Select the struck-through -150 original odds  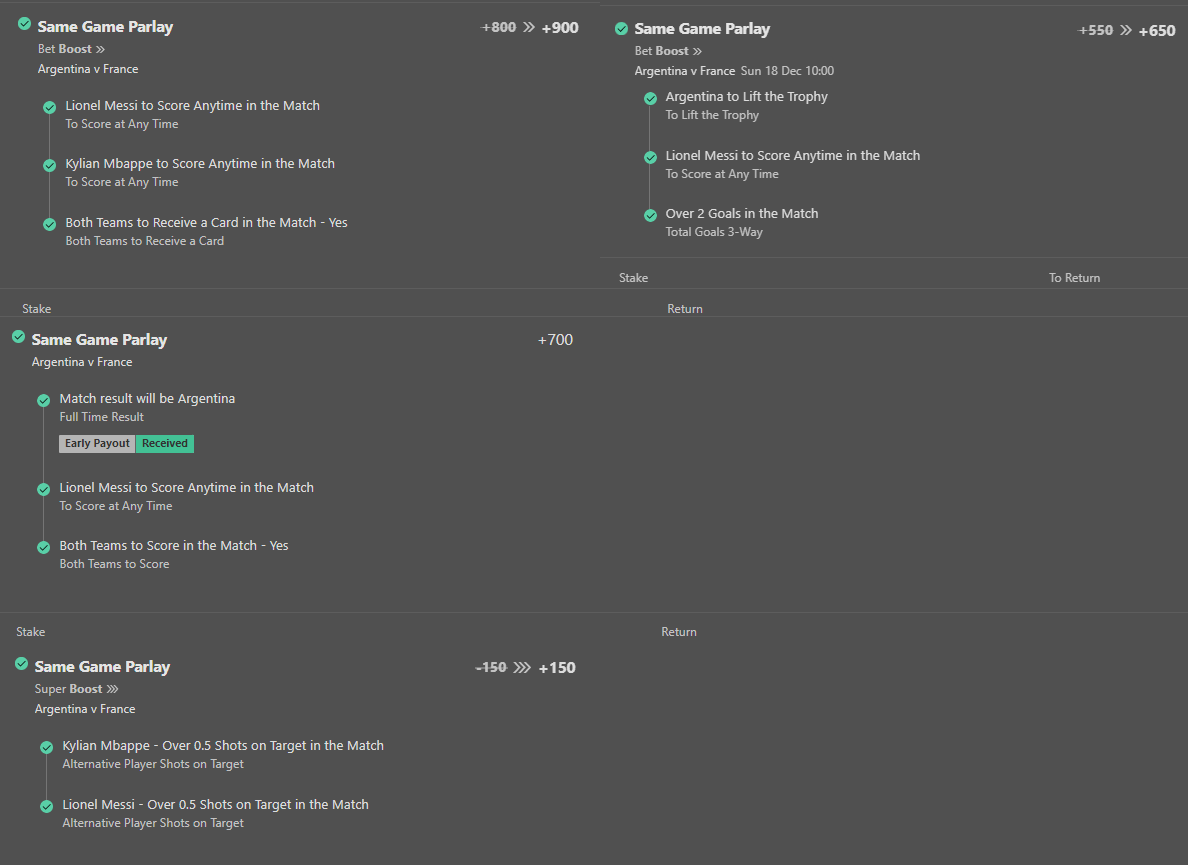(x=491, y=667)
